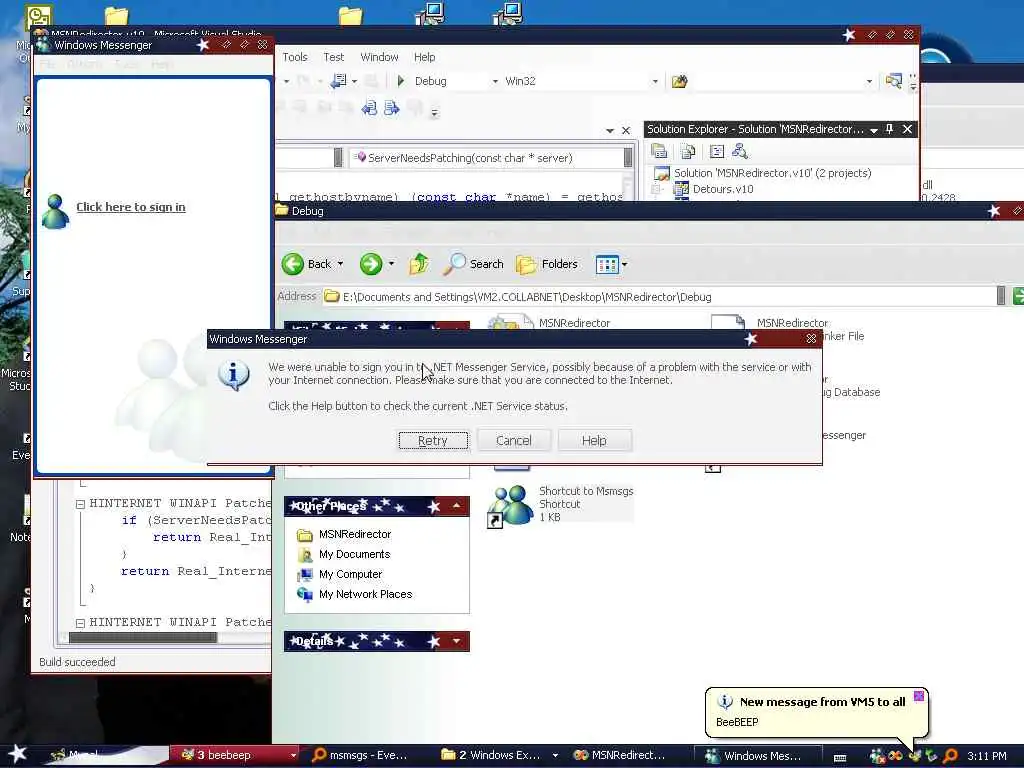Collapse the second HINTERNET WINAPI code block
Image resolution: width=1024 pixels, height=768 pixels.
(x=80, y=623)
